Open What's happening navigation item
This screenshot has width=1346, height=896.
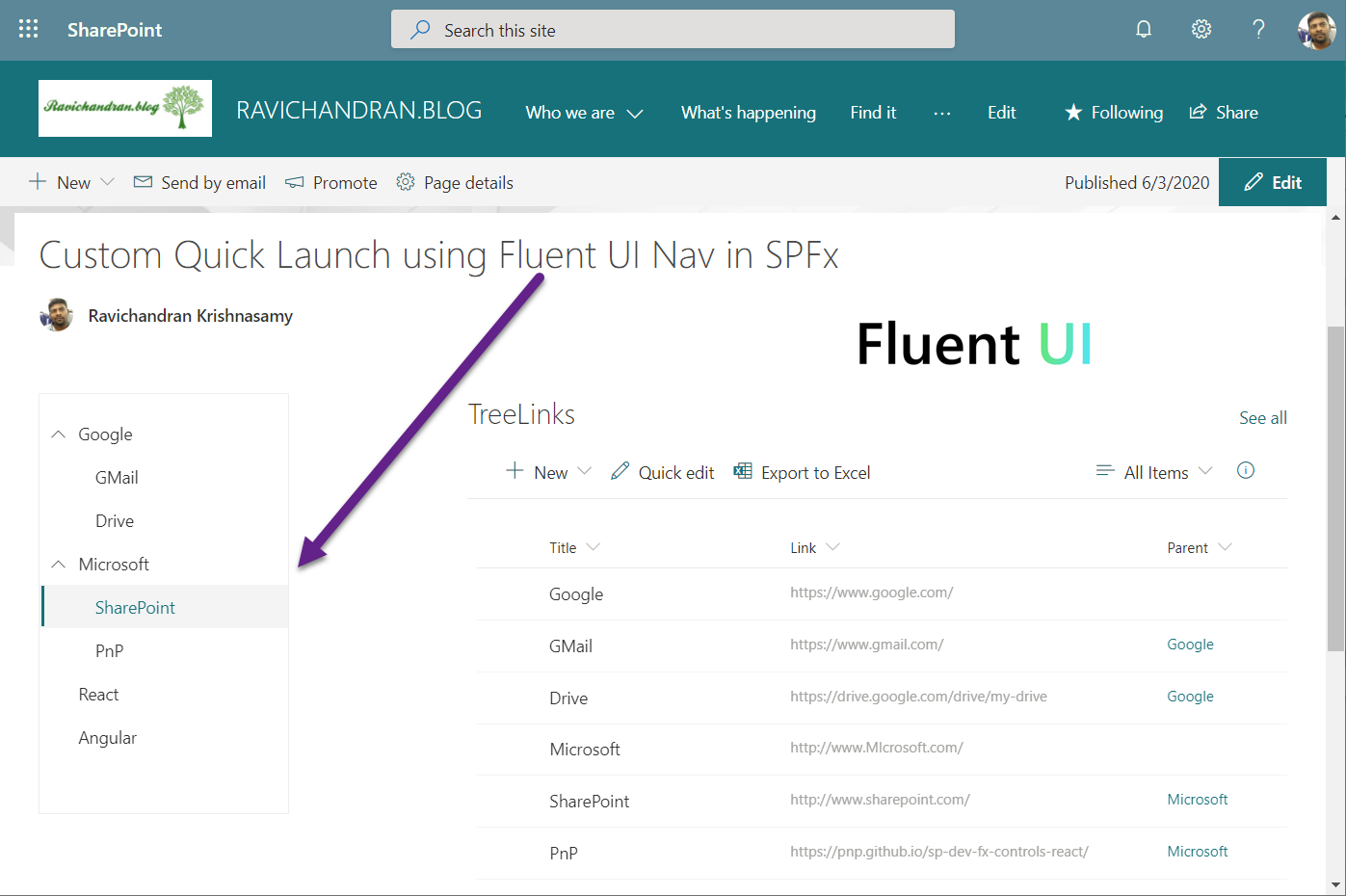[x=748, y=113]
